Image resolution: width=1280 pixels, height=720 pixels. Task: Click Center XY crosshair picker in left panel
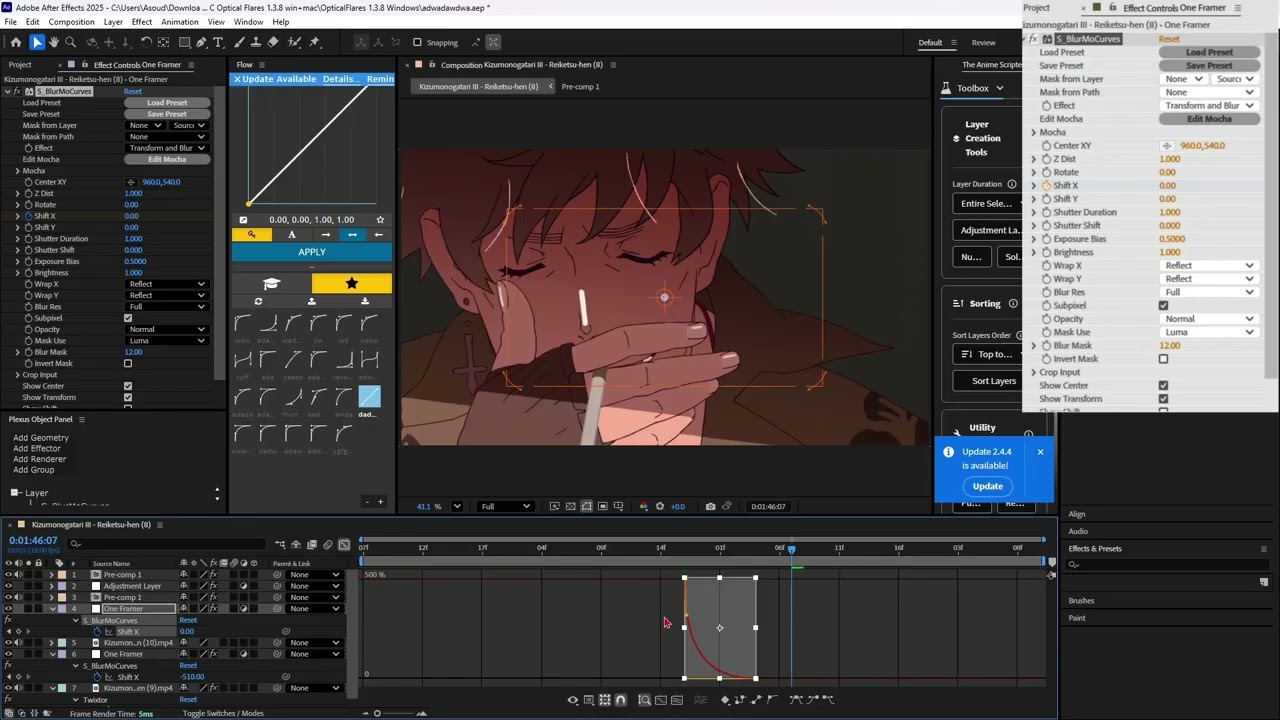tap(130, 182)
